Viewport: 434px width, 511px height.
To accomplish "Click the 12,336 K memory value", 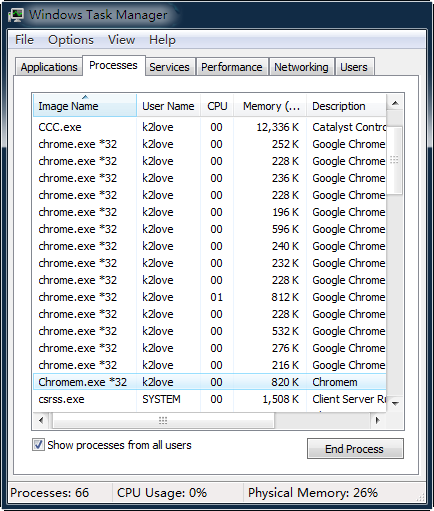I will [x=278, y=127].
